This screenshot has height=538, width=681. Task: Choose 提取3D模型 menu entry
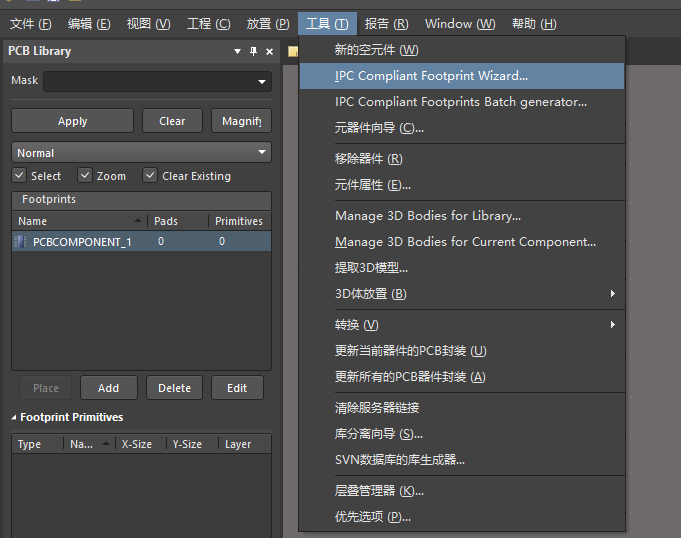click(x=462, y=268)
